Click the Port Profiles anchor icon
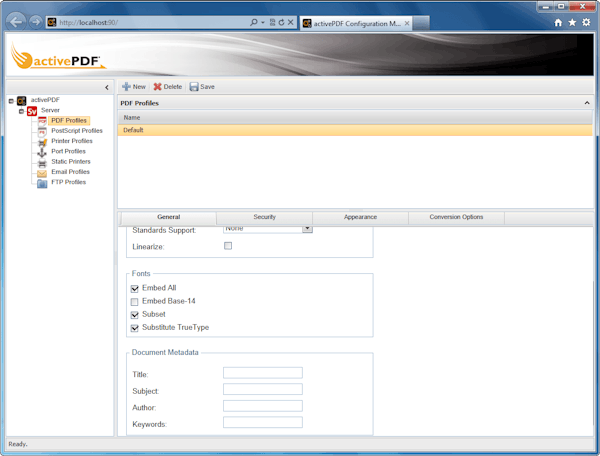Screen dimensions: 600x456 [x=42, y=152]
